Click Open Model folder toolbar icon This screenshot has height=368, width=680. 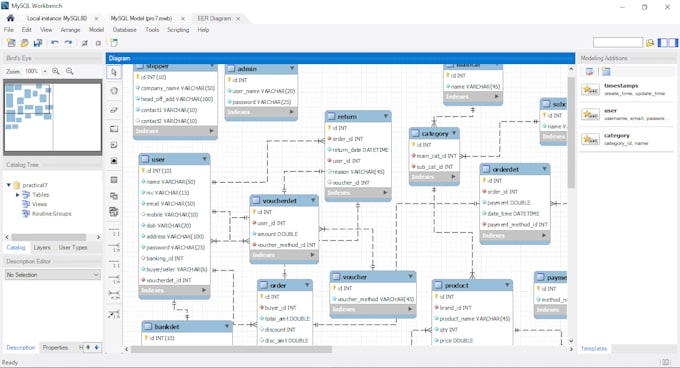click(x=25, y=42)
